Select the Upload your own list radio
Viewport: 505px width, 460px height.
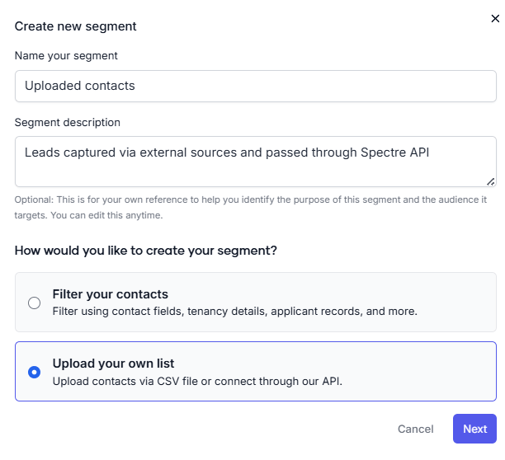click(x=34, y=372)
